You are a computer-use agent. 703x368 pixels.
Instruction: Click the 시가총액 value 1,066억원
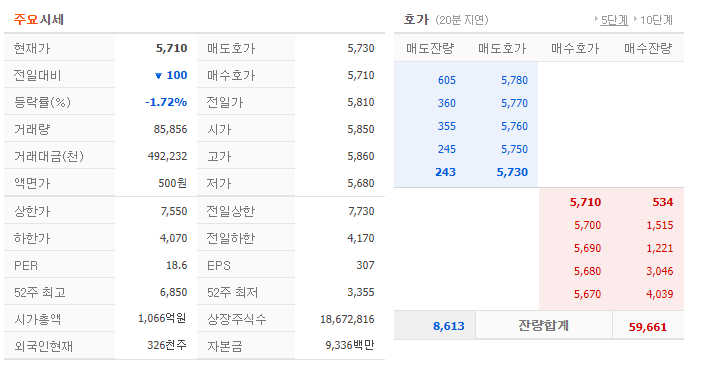[x=162, y=318]
